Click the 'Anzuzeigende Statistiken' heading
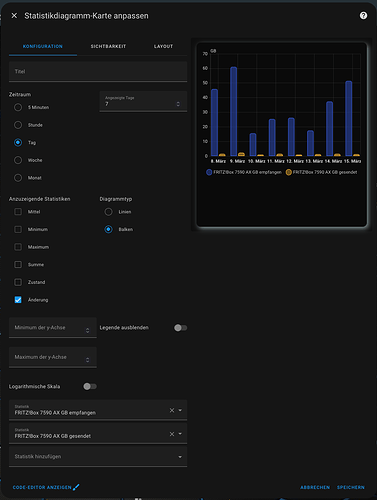Viewport: 377px width, 500px height. pos(39,199)
